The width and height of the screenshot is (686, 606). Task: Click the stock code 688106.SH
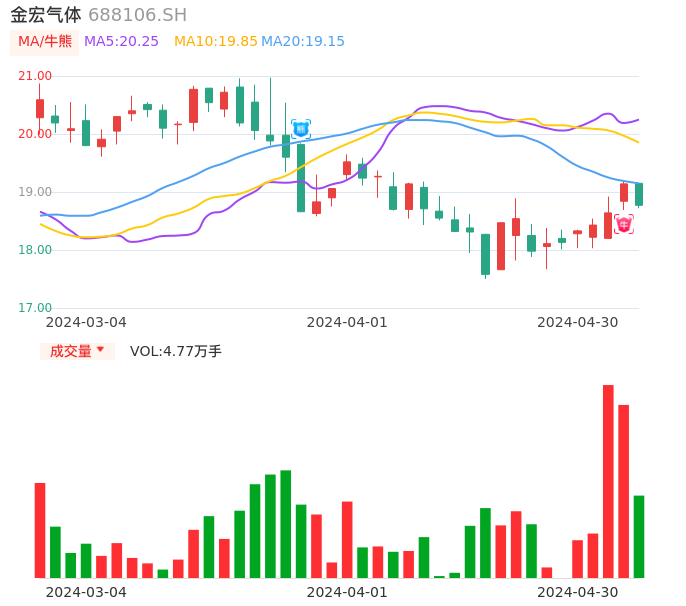(137, 15)
